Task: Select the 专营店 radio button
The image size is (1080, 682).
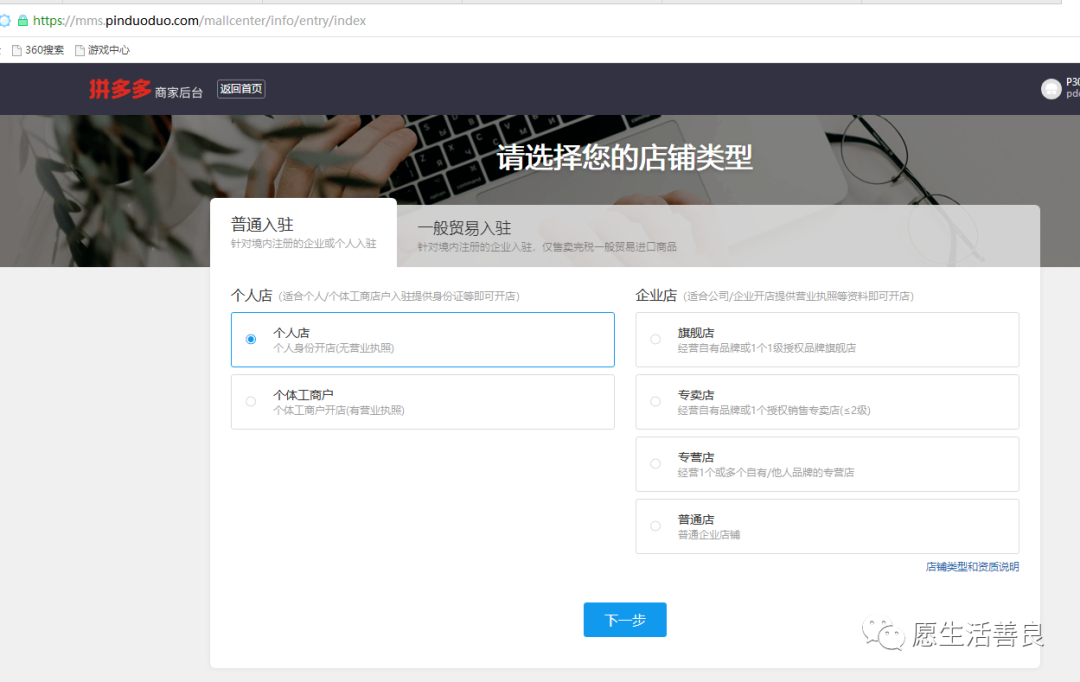Action: (x=656, y=464)
